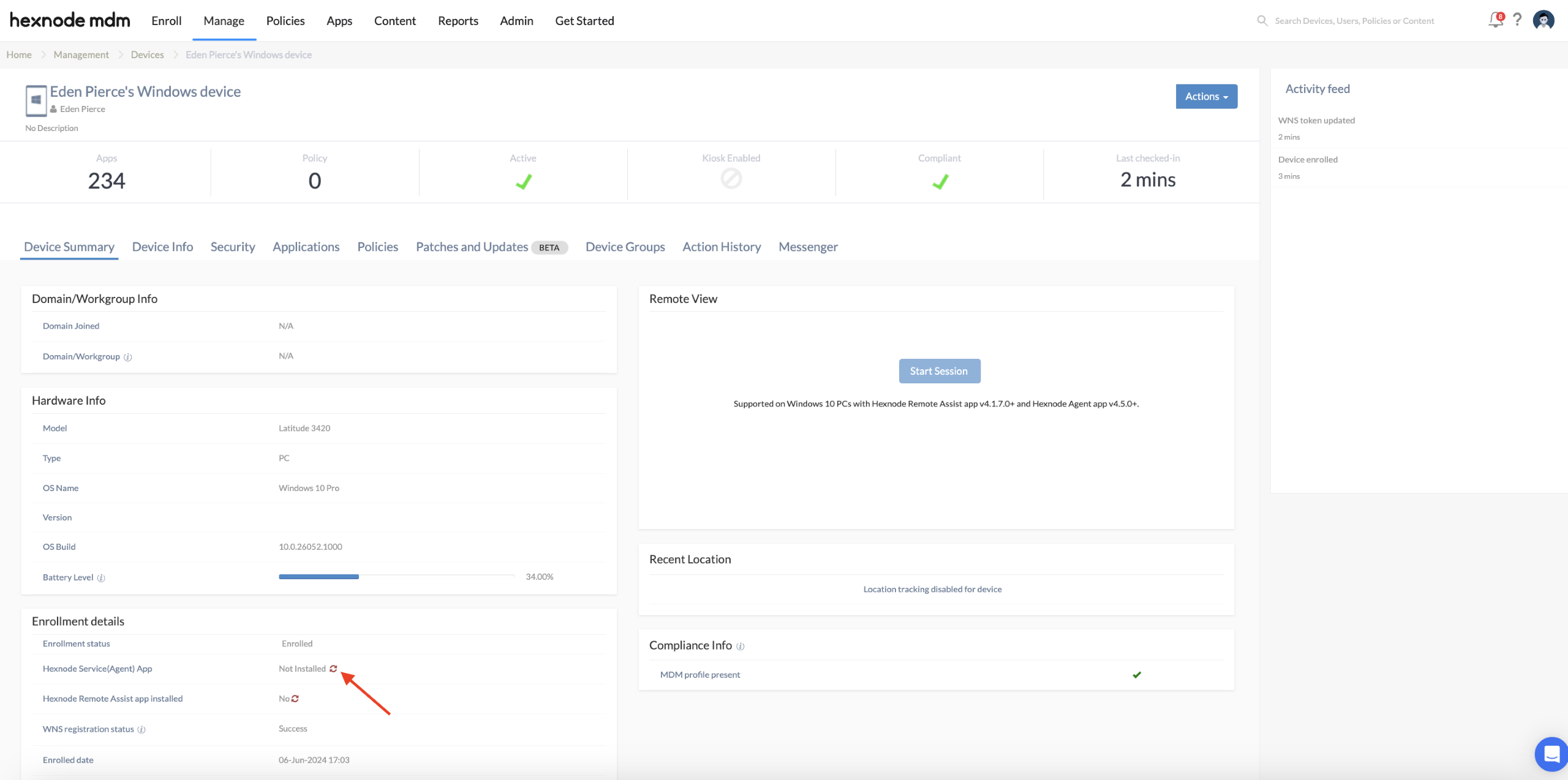Click the hexnode mdm logo
Image resolution: width=1568 pixels, height=780 pixels.
[70, 20]
